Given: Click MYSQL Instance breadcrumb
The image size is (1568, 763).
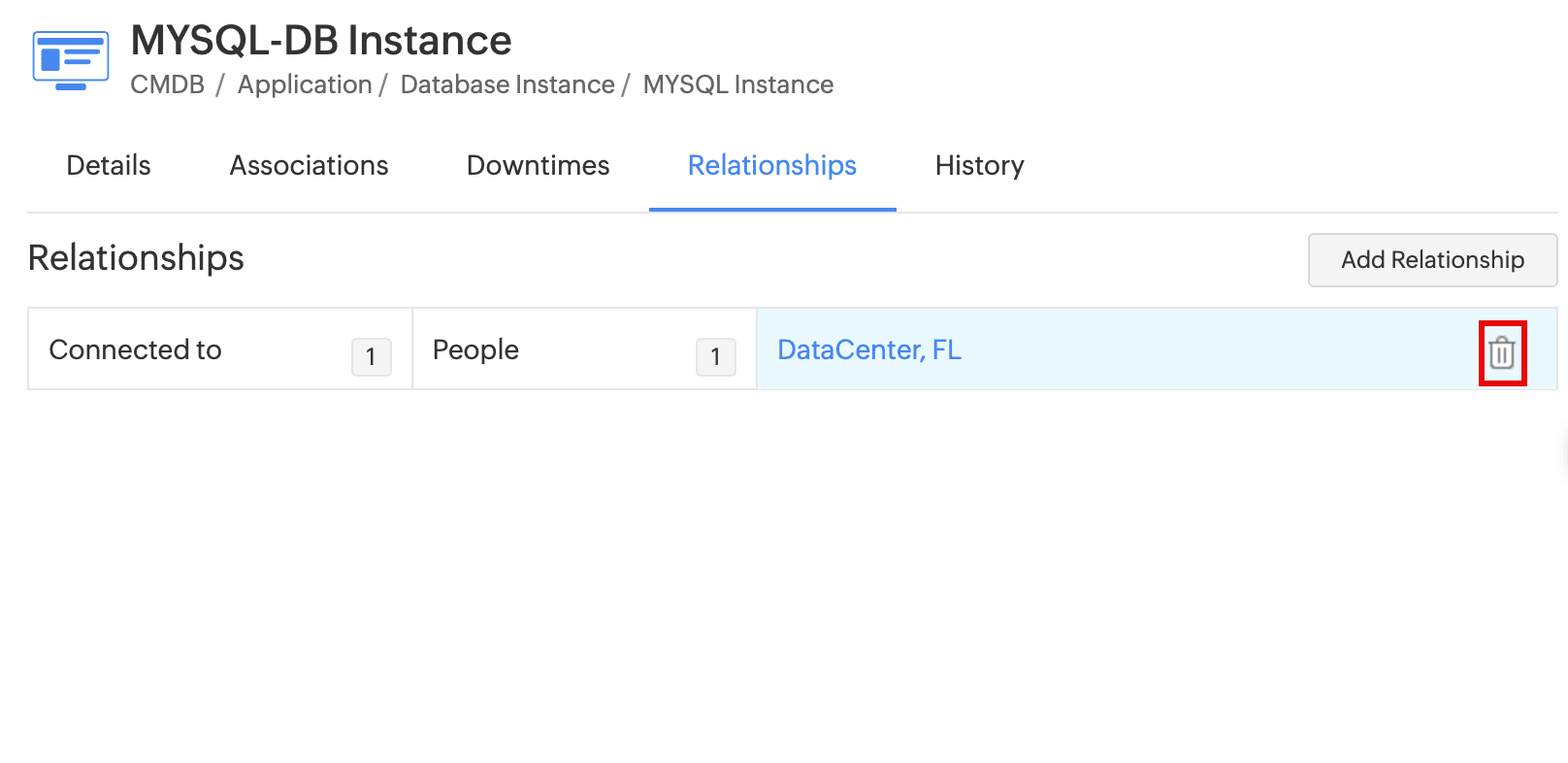Looking at the screenshot, I should (x=738, y=85).
